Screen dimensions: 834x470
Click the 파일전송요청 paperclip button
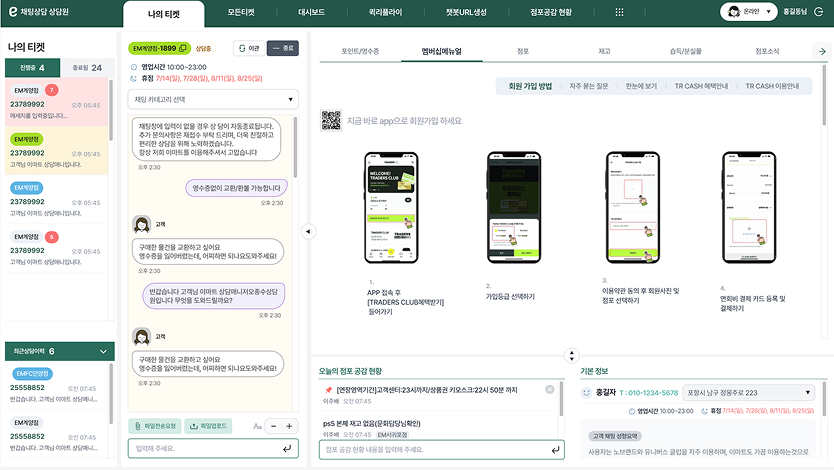[154, 425]
